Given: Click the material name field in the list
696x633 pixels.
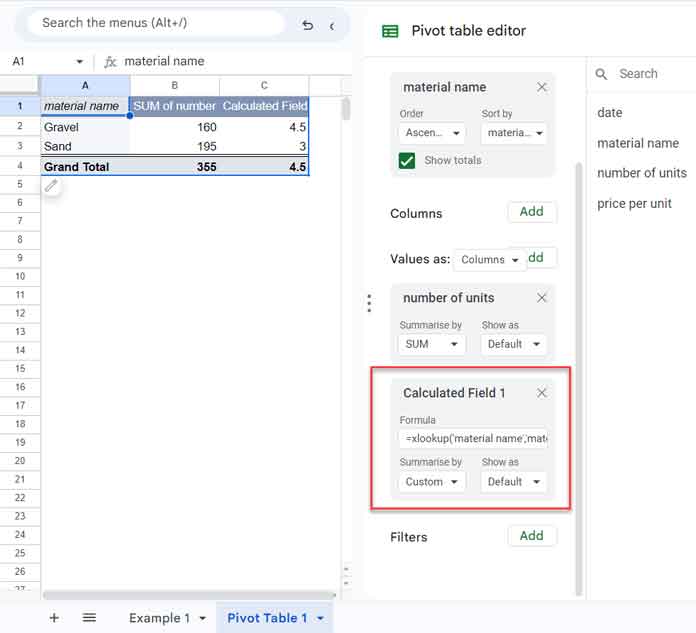Looking at the screenshot, I should pyautogui.click(x=638, y=143).
